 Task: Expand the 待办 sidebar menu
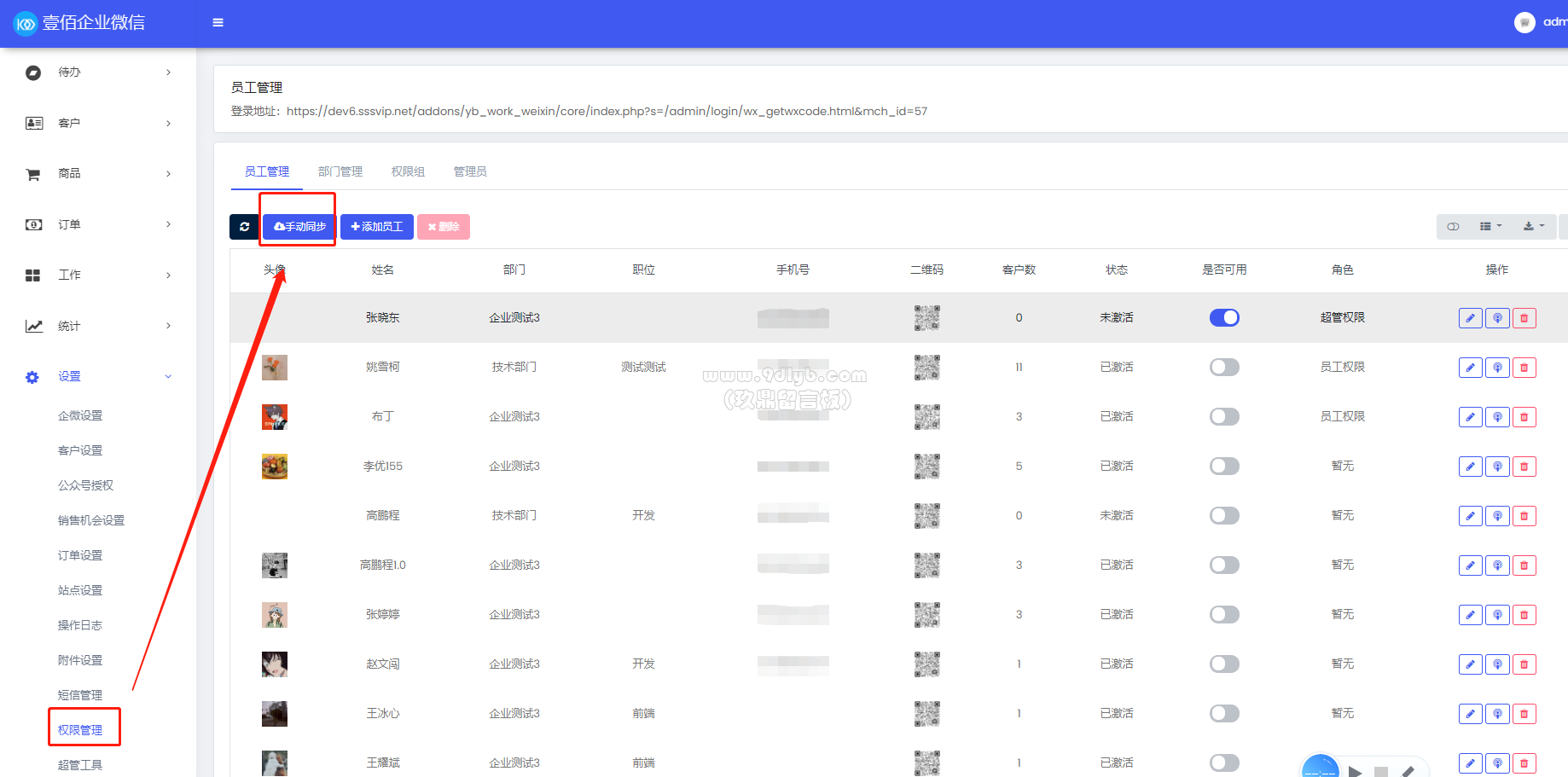pos(98,72)
